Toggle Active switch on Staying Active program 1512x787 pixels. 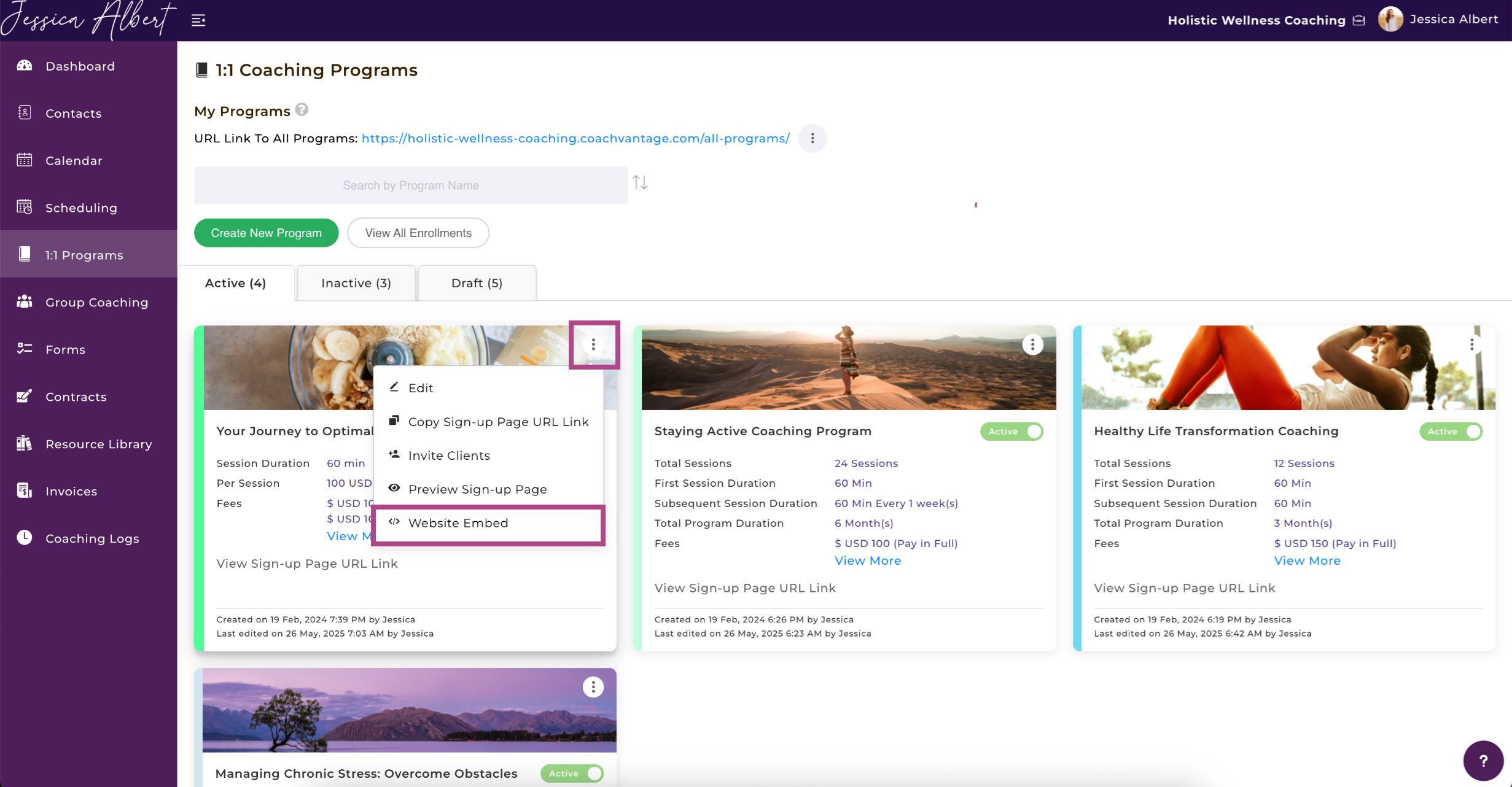[1011, 432]
